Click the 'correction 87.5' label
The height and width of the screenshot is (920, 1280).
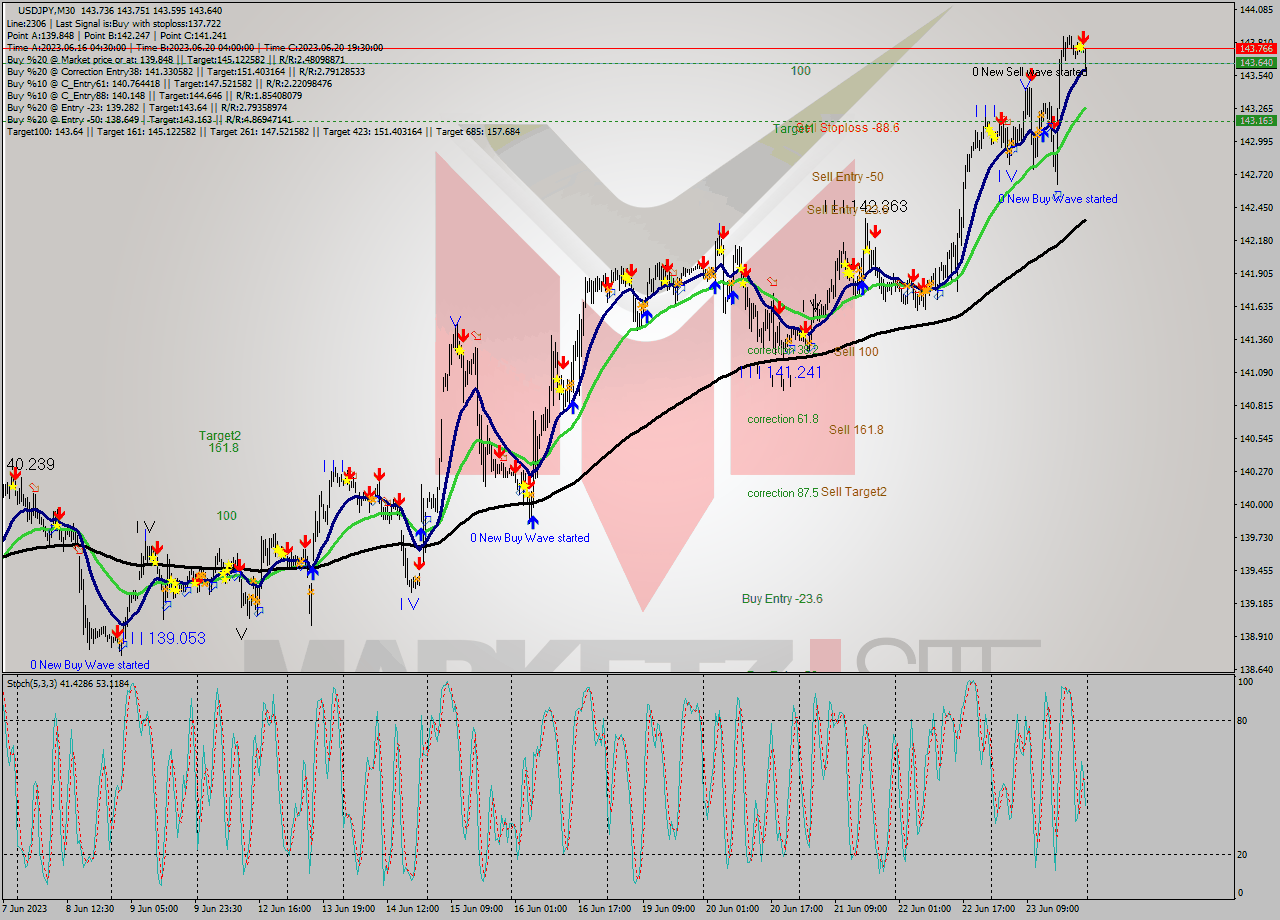(783, 493)
